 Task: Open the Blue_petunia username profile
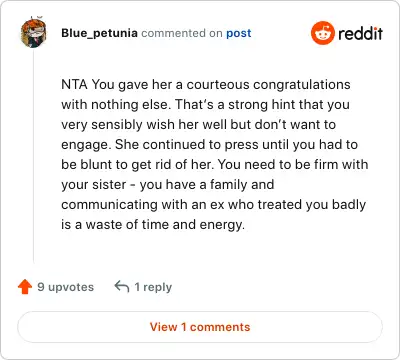pos(99,33)
